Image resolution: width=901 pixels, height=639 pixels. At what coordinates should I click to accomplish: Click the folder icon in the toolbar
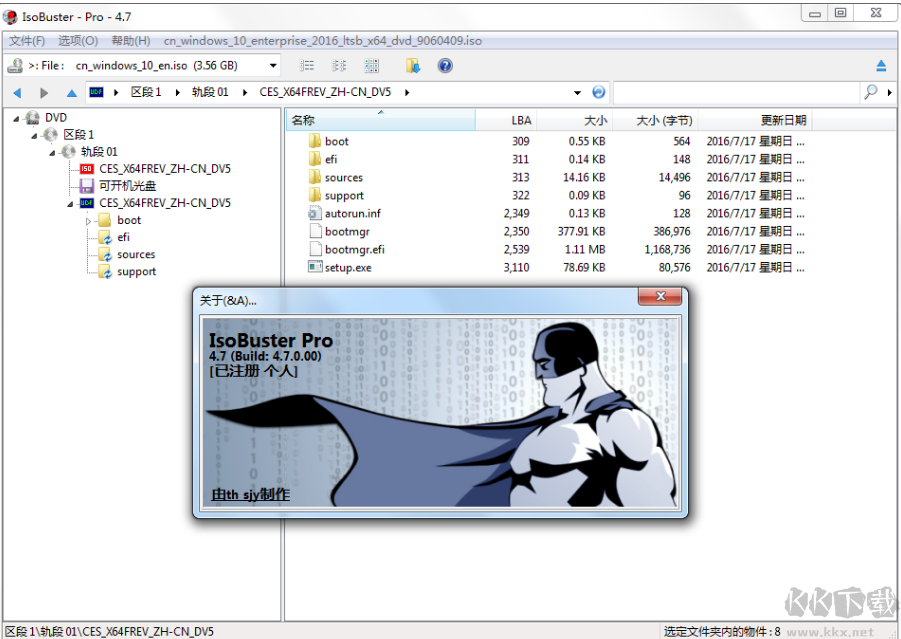click(x=412, y=66)
